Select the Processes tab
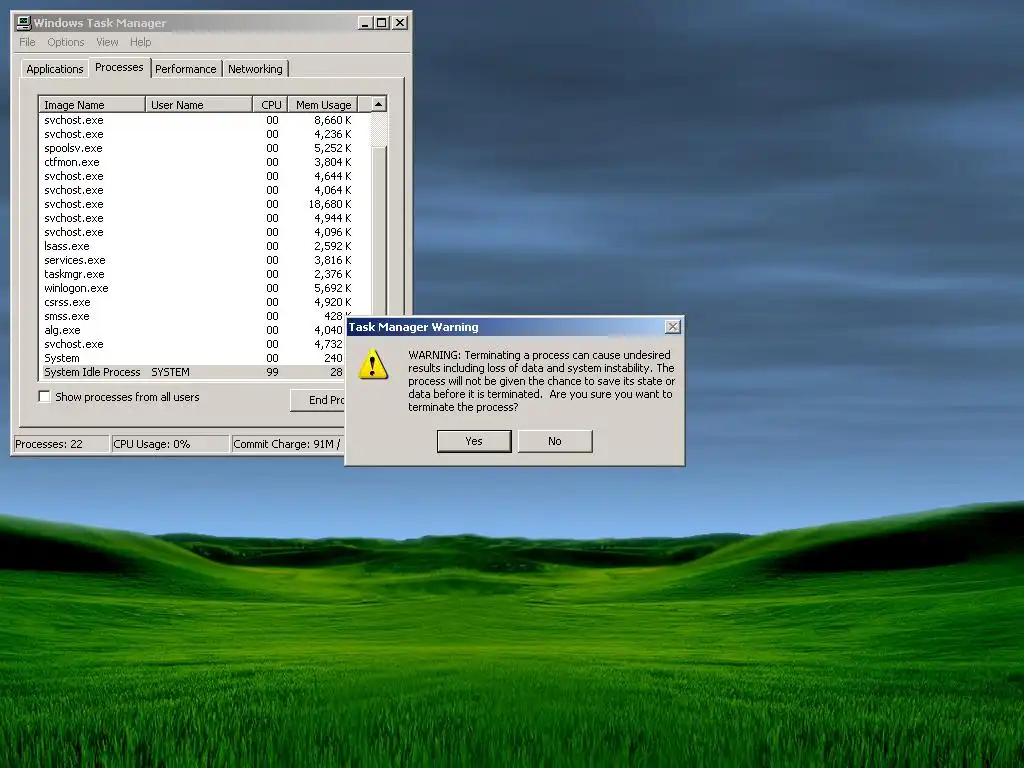Viewport: 1024px width, 768px height. 119,67
